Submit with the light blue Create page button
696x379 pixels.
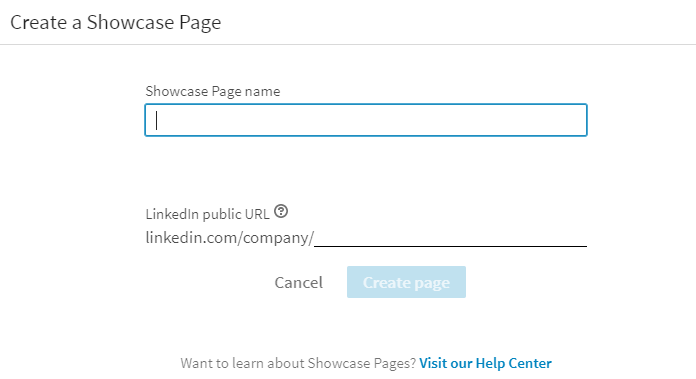pyautogui.click(x=406, y=282)
